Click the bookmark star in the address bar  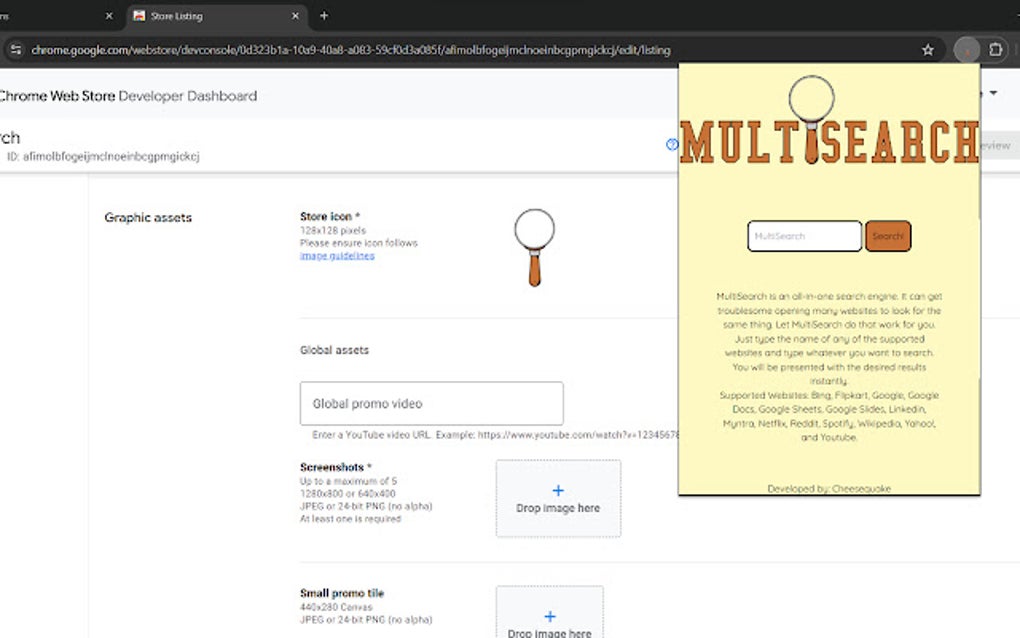[927, 48]
